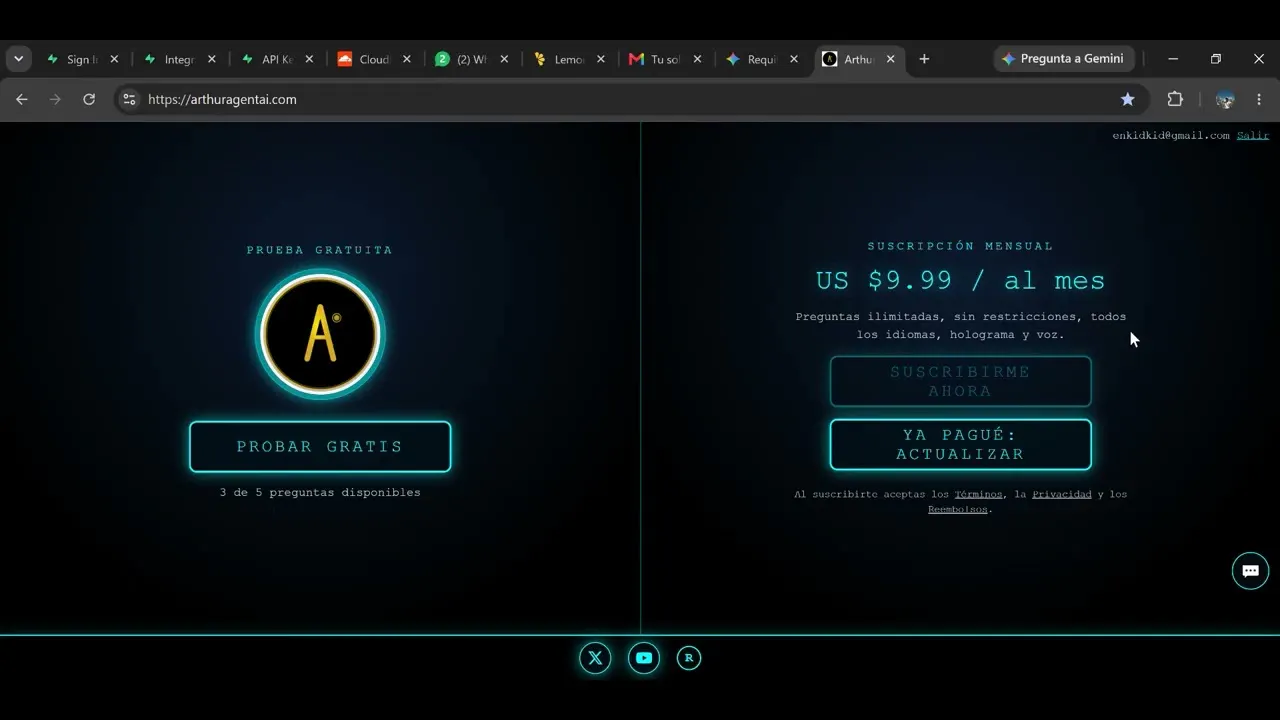1280x720 pixels.
Task: Click the enkidkid@gmail.com account text
Action: (x=1171, y=135)
